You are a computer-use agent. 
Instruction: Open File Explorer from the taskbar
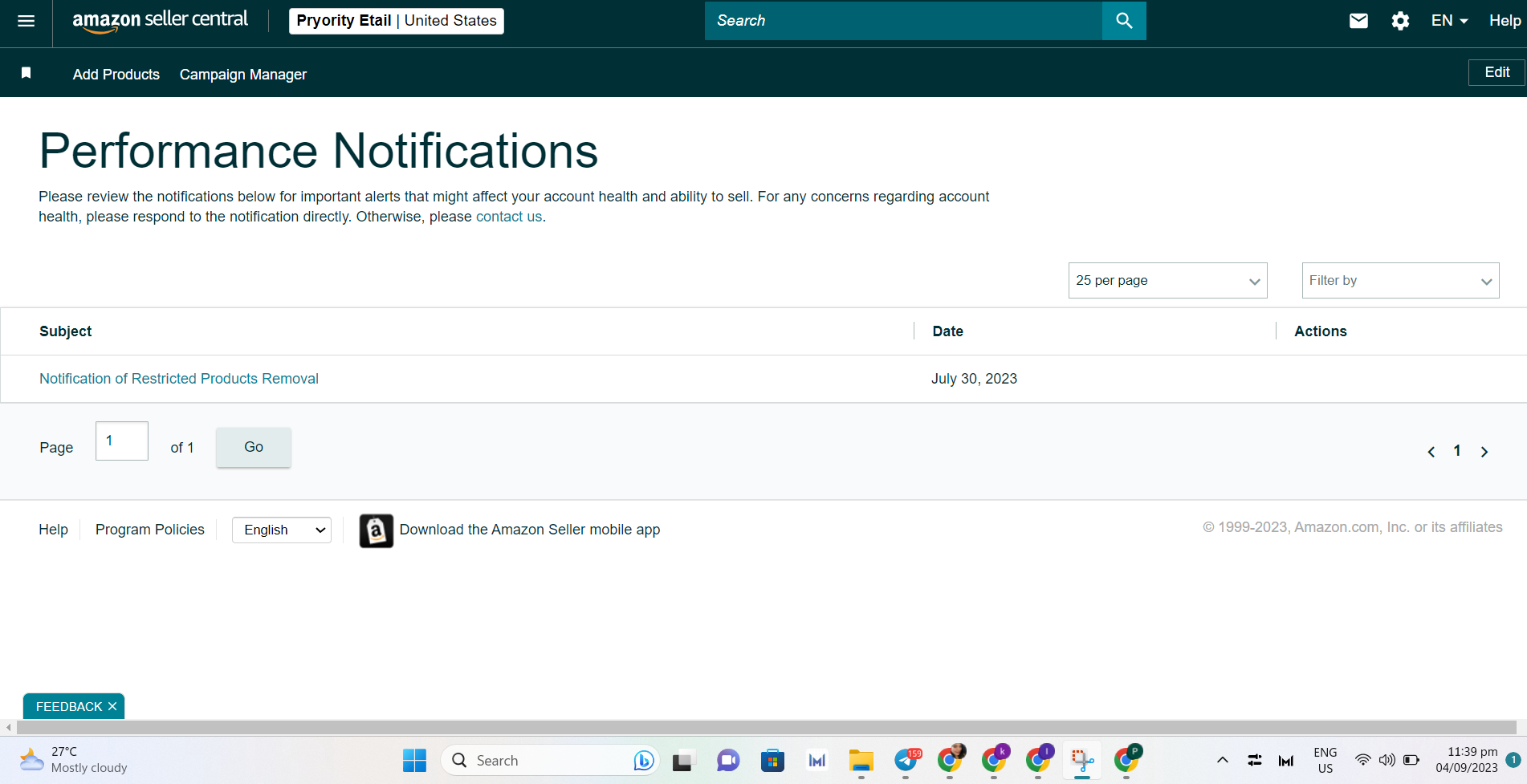click(x=861, y=760)
